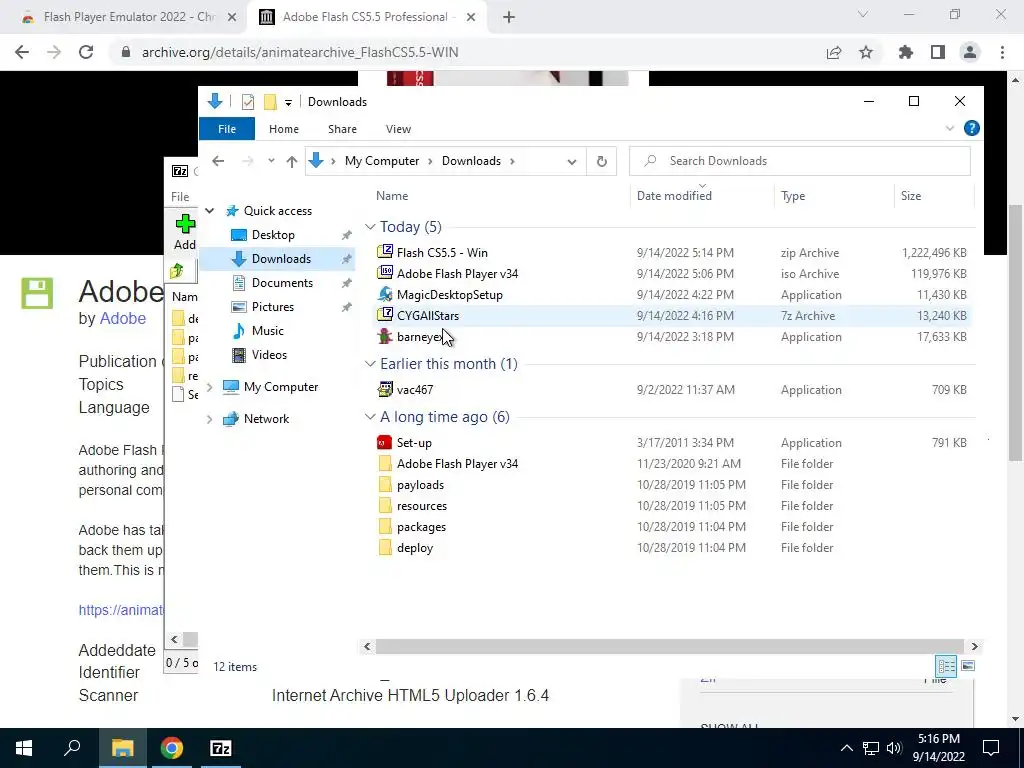Switch to details view in status bar
Image resolution: width=1024 pixels, height=768 pixels.
pos(946,666)
